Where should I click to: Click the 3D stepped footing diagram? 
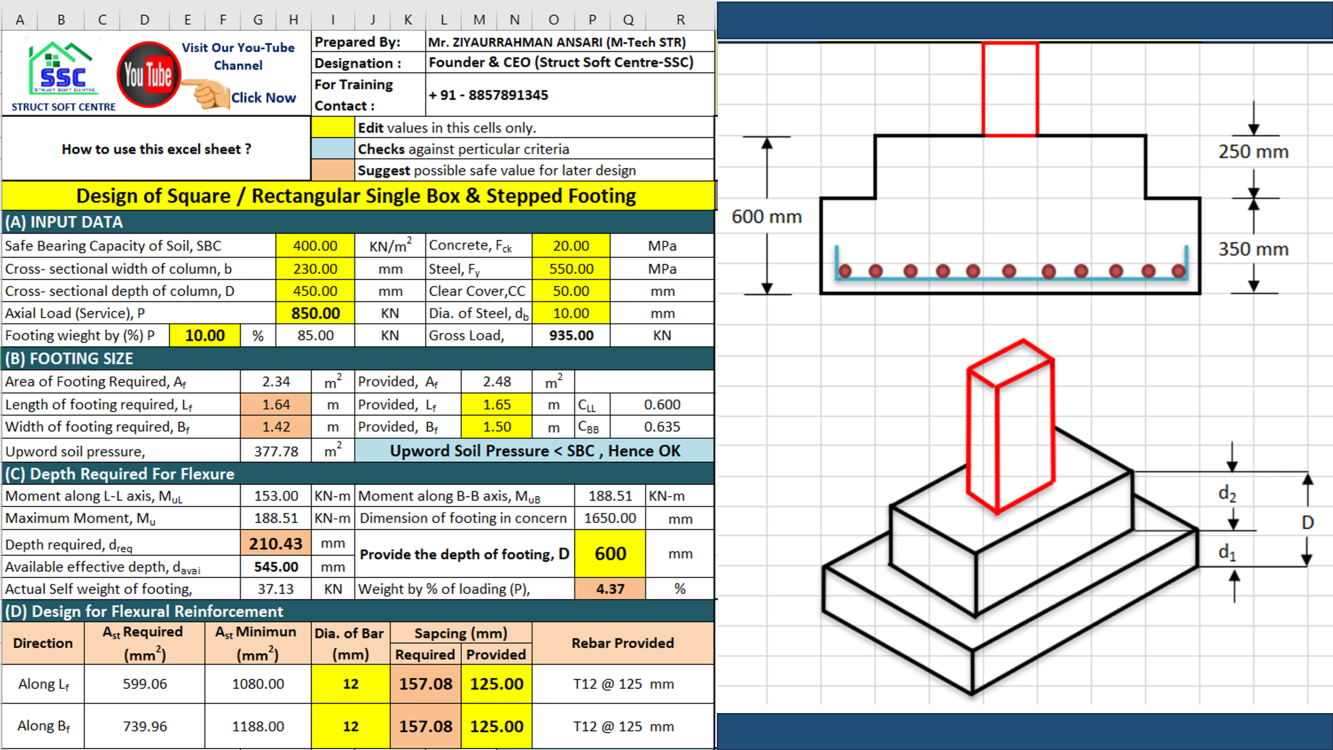tap(1010, 520)
